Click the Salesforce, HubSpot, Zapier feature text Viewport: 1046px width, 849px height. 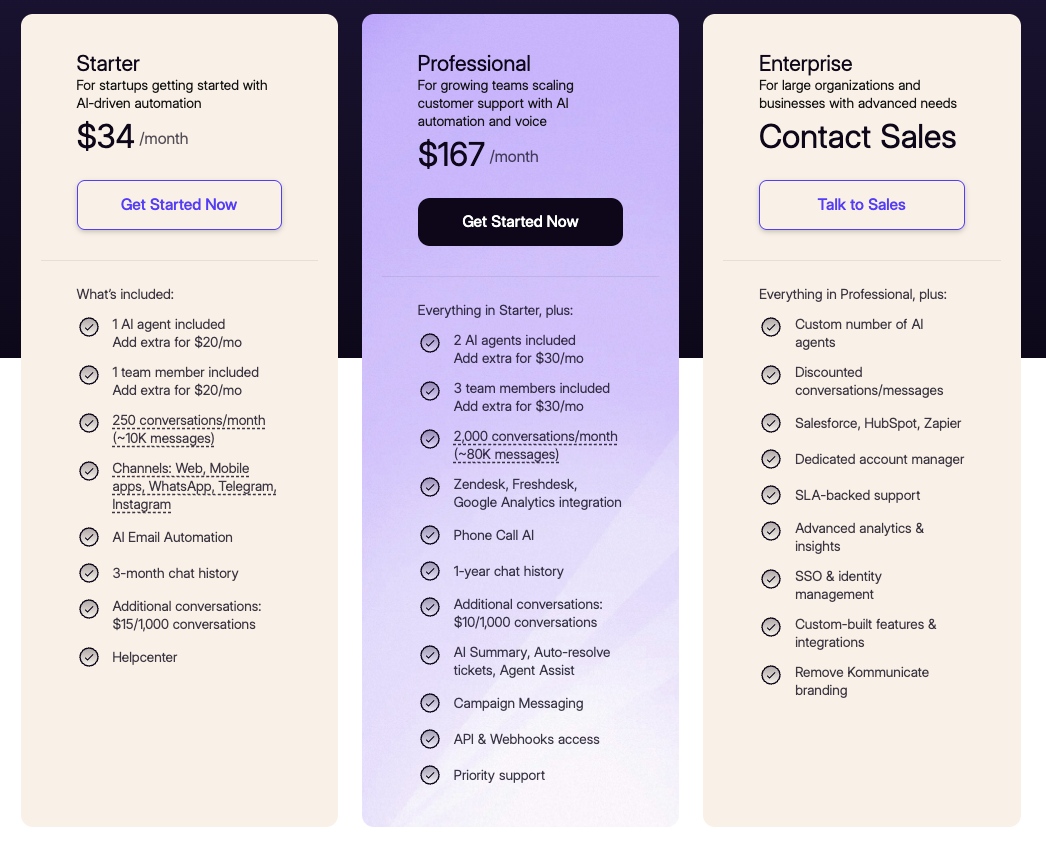pos(878,423)
